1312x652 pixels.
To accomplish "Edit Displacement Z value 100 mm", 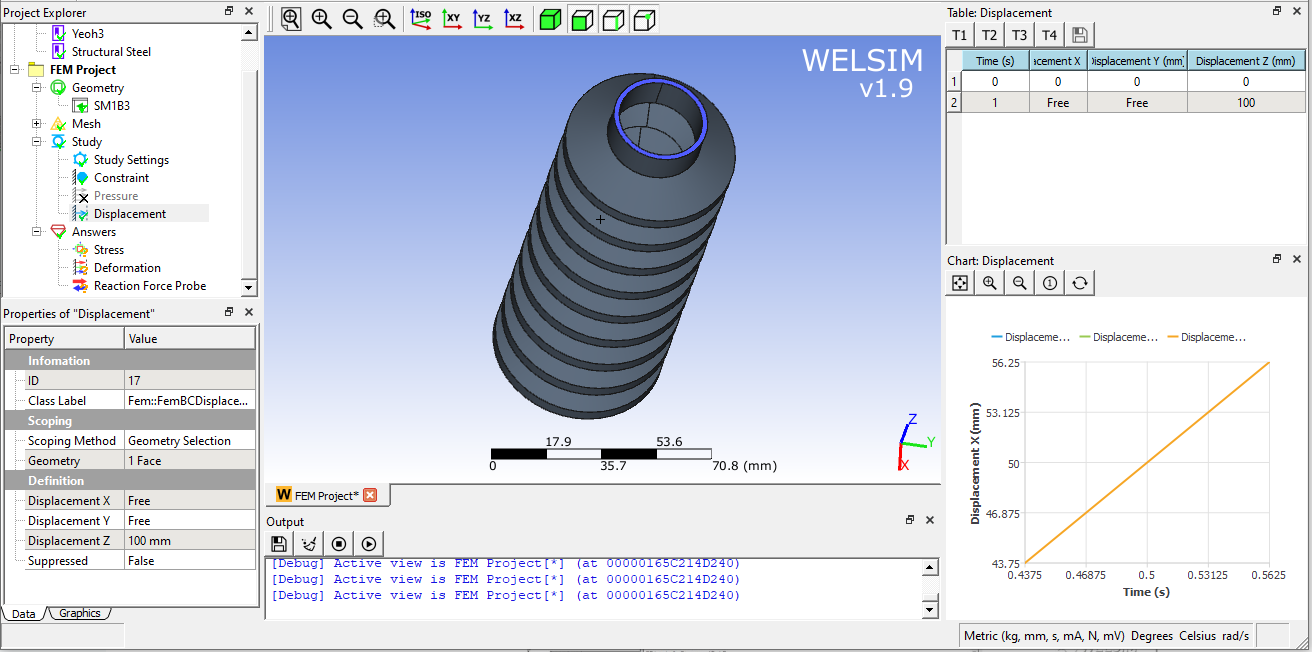I will [190, 541].
